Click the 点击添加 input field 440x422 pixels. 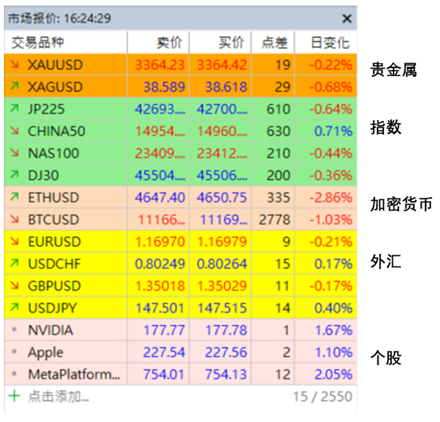[x=58, y=396]
